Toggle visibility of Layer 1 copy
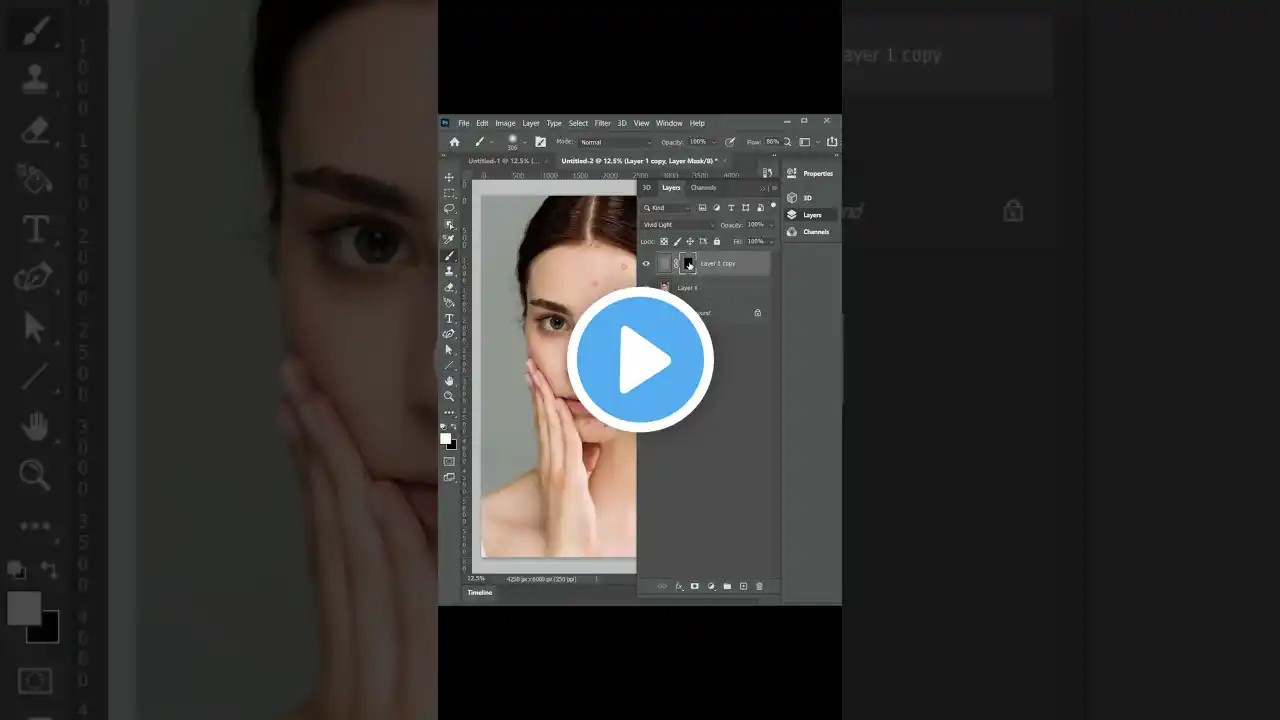 tap(646, 263)
